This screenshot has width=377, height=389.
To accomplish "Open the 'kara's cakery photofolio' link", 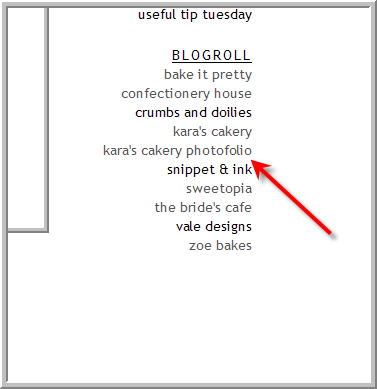I will [178, 151].
